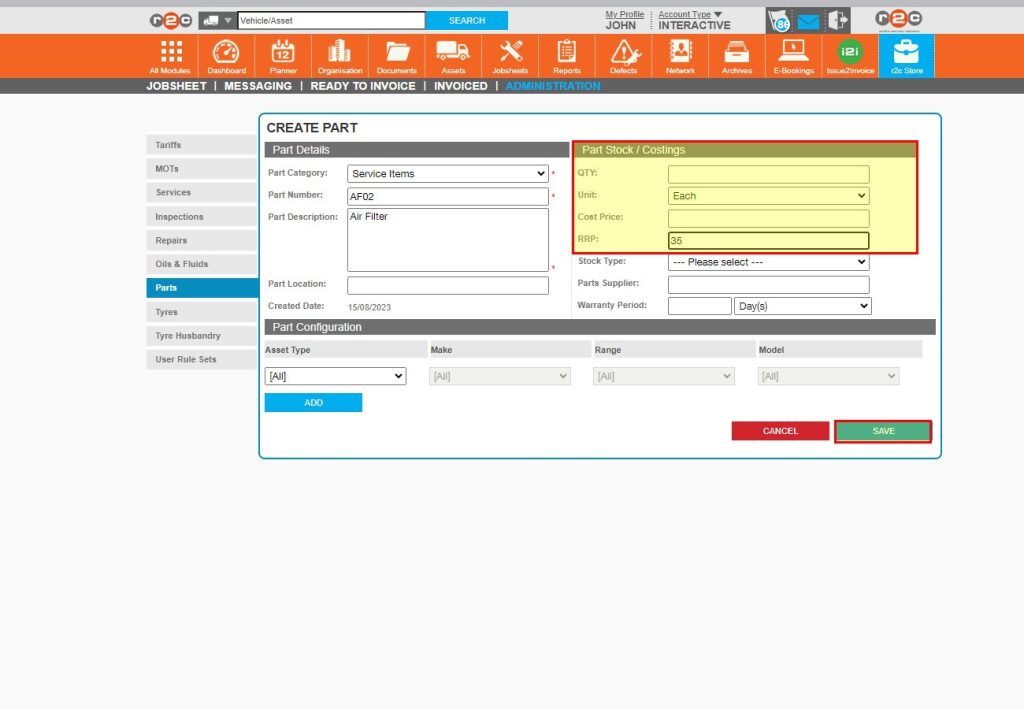Open the Part Category dropdown

(447, 174)
